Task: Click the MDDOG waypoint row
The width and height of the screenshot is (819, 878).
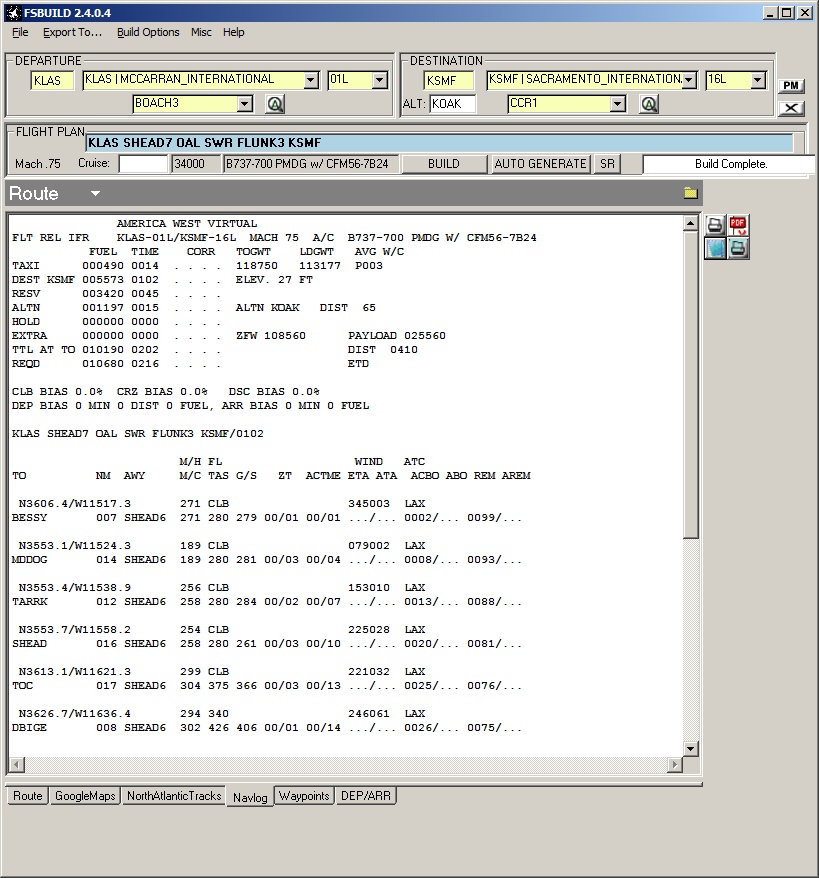Action: click(267, 559)
